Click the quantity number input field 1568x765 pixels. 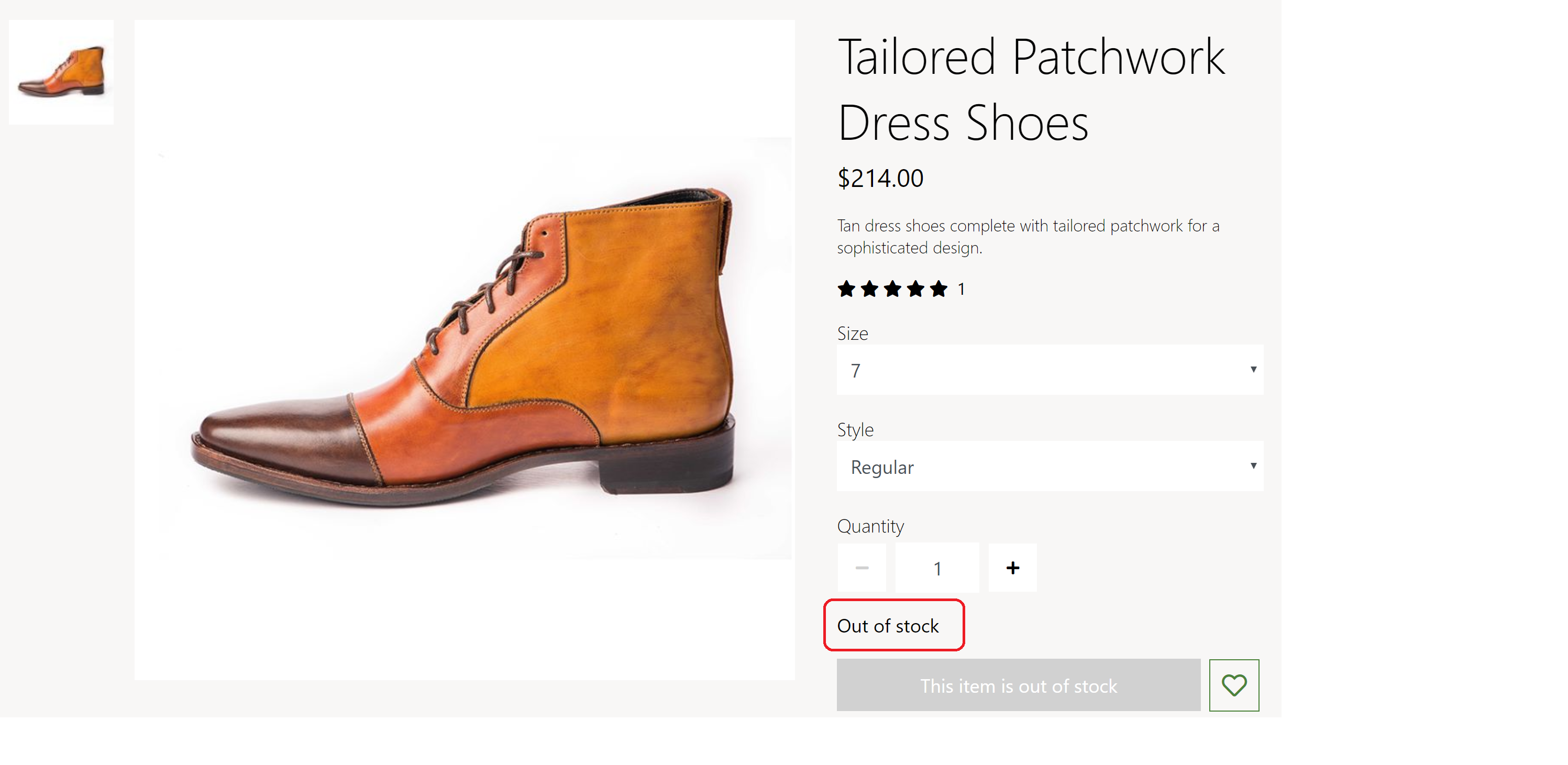coord(937,567)
